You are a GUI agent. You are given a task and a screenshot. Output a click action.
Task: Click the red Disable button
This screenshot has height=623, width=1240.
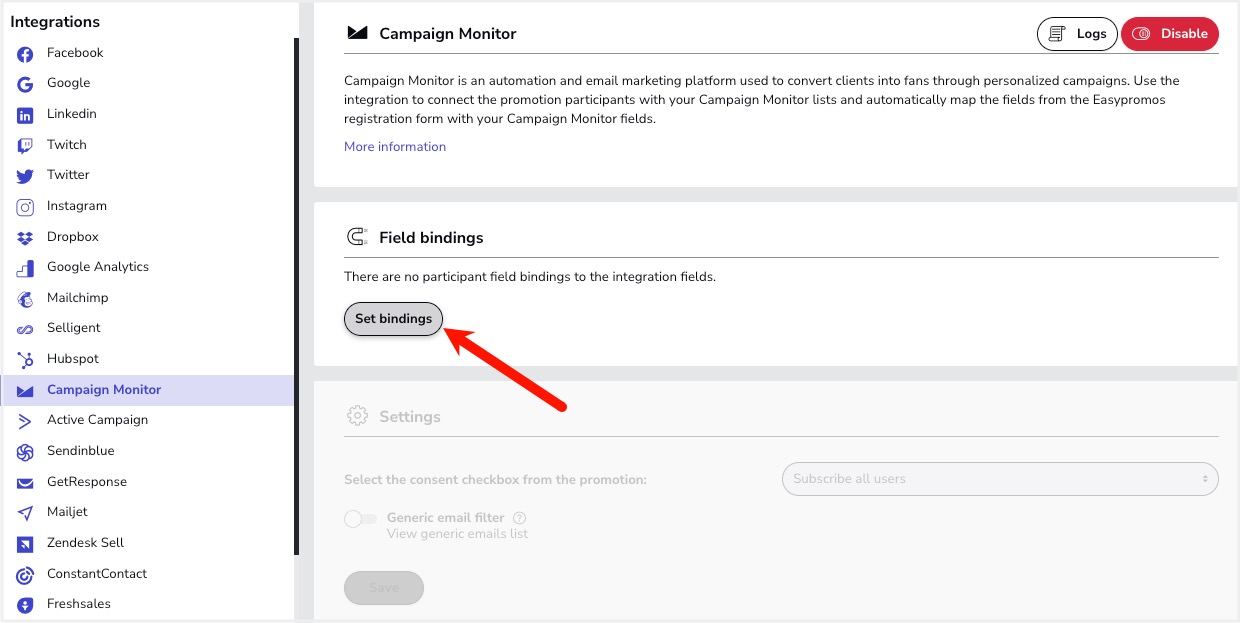coord(1170,34)
